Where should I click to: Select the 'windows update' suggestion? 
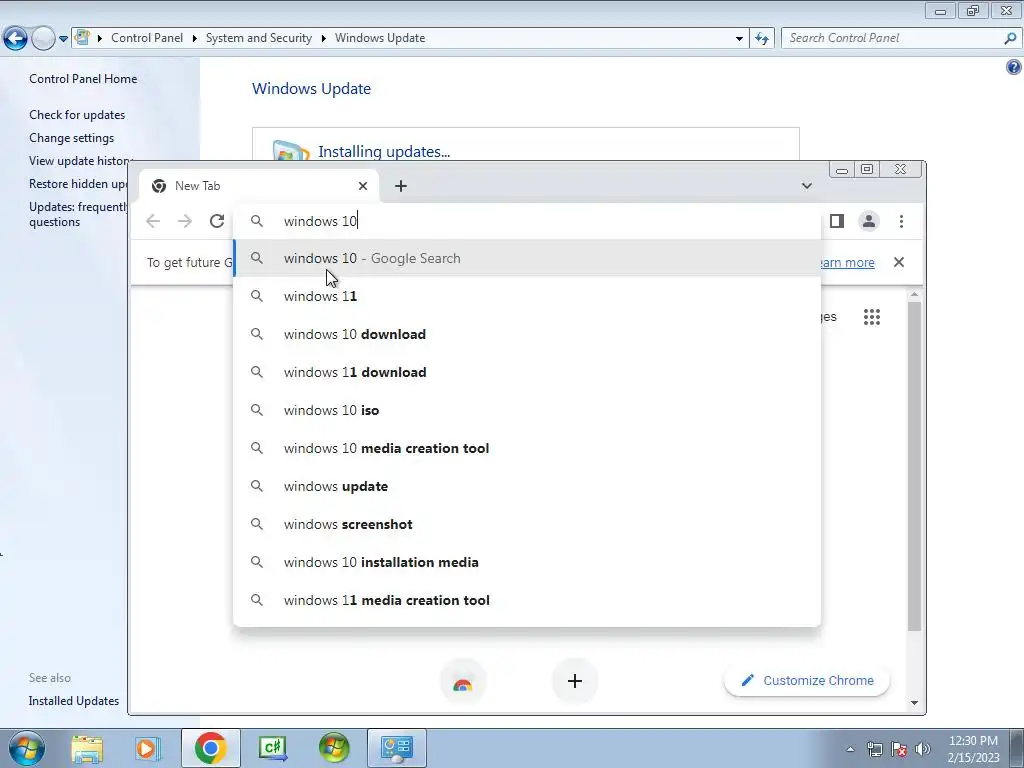click(x=527, y=486)
